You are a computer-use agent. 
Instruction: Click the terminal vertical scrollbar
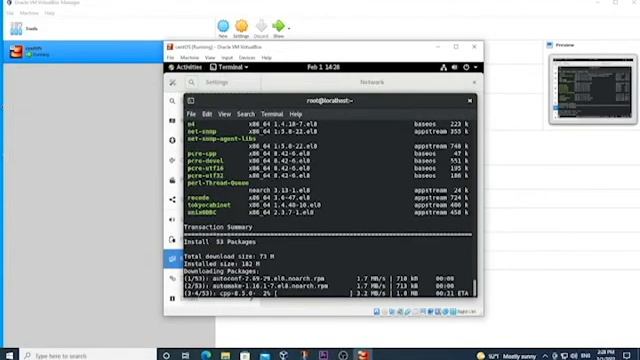pos(474,287)
